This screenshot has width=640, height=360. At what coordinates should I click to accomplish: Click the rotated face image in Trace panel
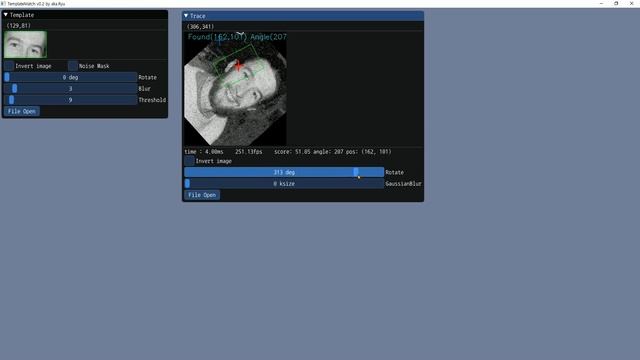click(235, 89)
